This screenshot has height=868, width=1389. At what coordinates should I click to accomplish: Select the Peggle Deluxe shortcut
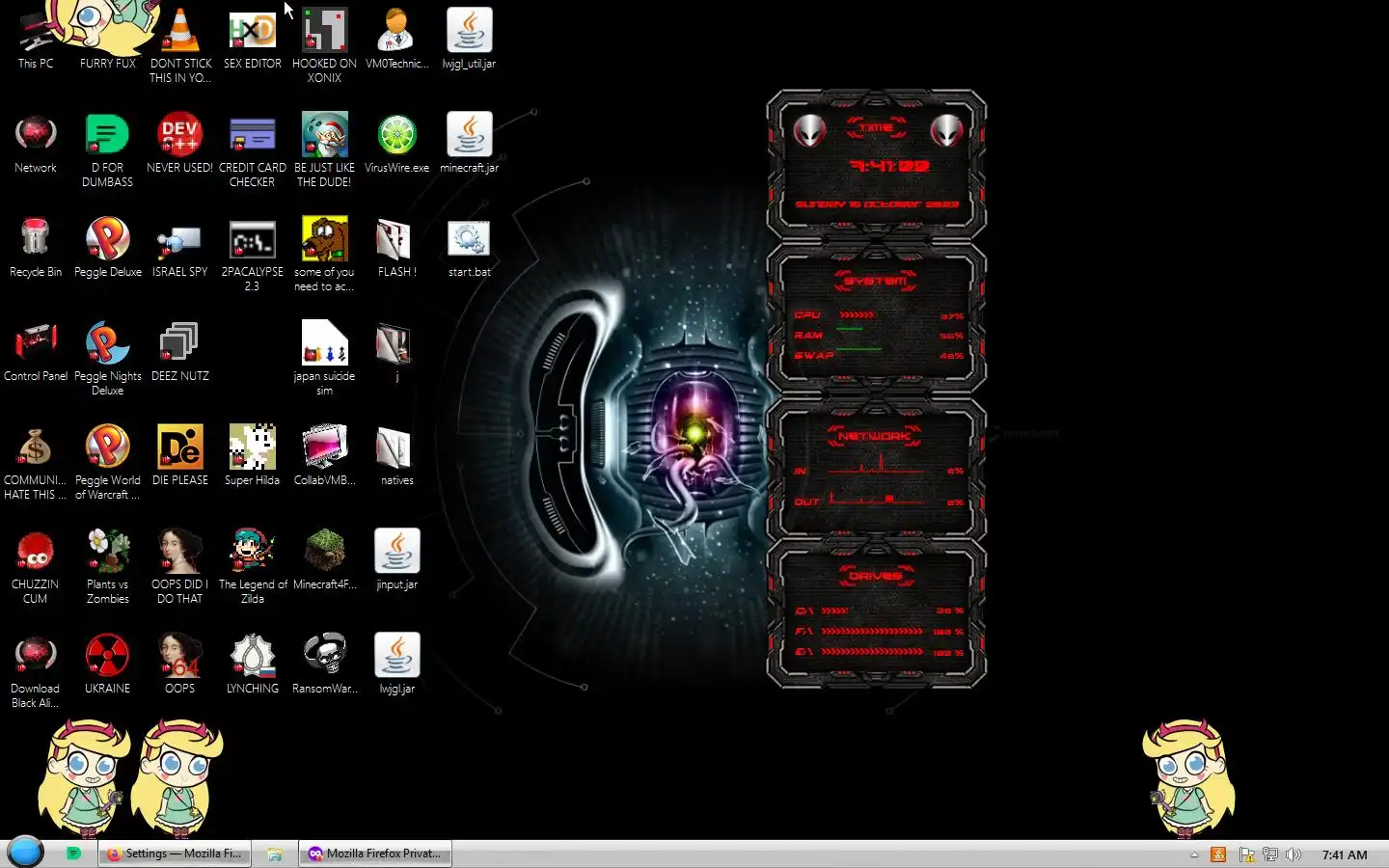pos(108,247)
